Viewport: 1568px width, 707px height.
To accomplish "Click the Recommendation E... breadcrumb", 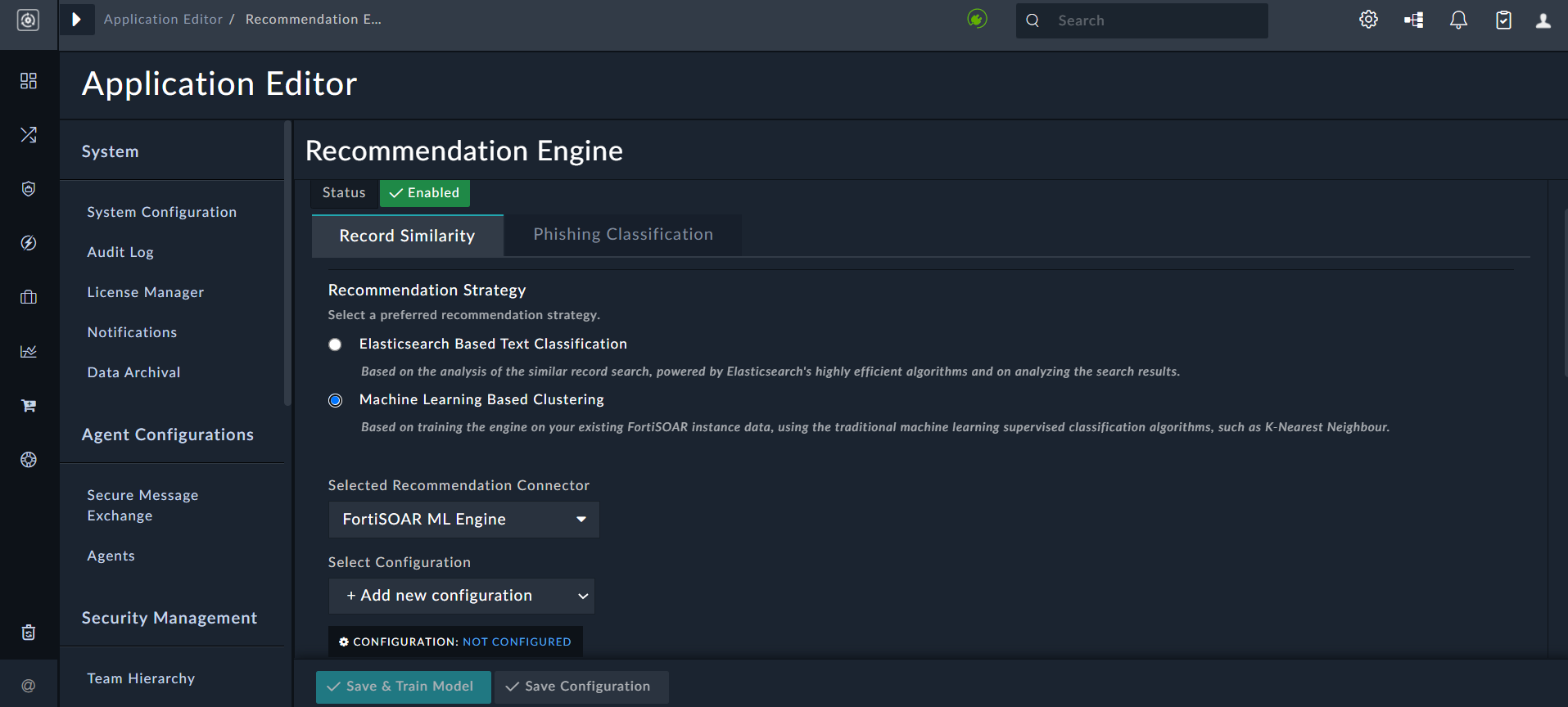I will [x=314, y=20].
